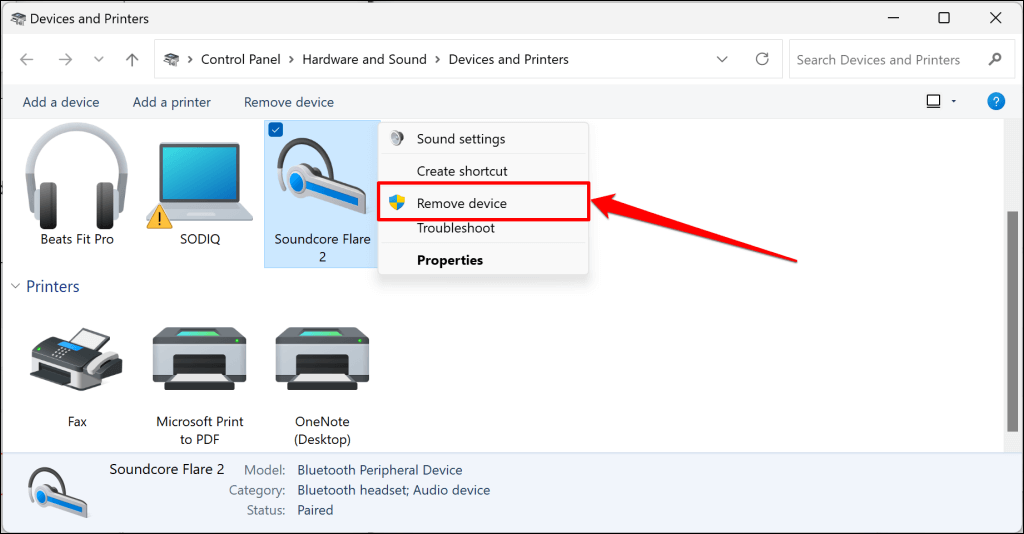This screenshot has height=534, width=1024.
Task: Select the Beats Fit Pro headphones icon
Action: coord(76,176)
